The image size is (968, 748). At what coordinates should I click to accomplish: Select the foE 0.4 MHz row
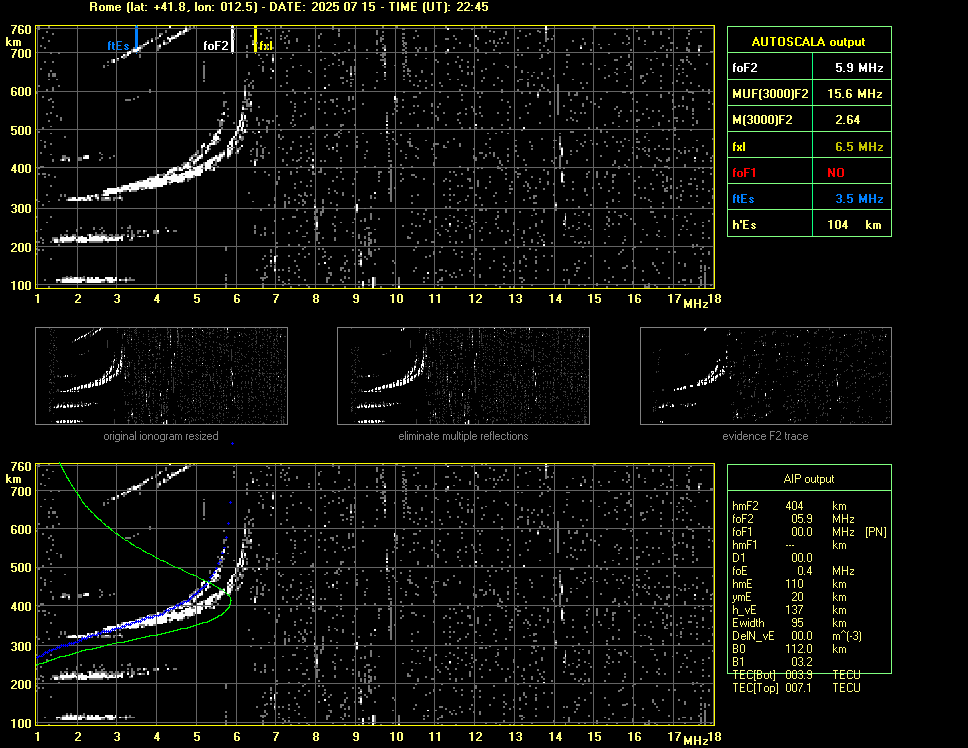(793, 570)
